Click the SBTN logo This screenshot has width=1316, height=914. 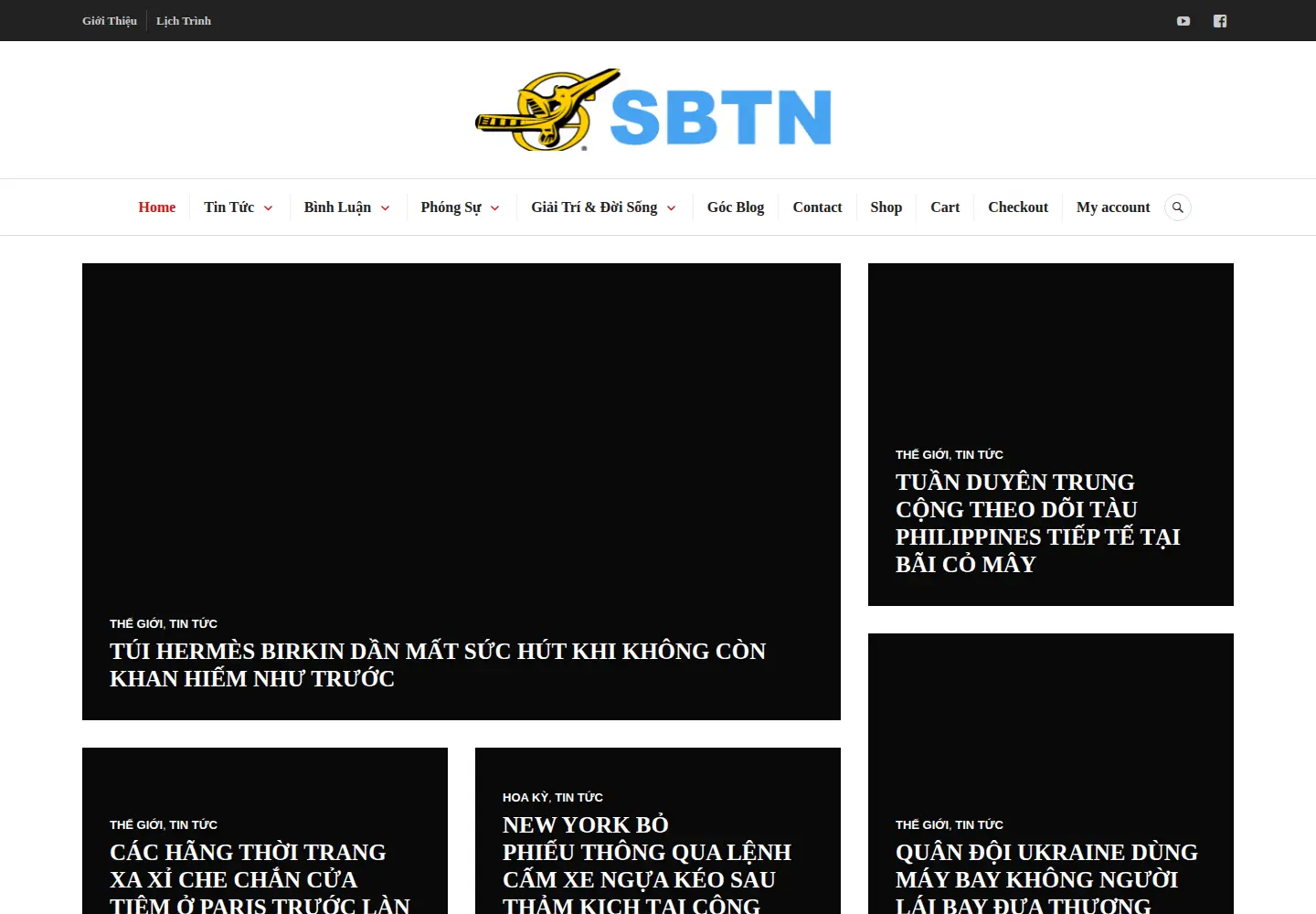pyautogui.click(x=653, y=110)
